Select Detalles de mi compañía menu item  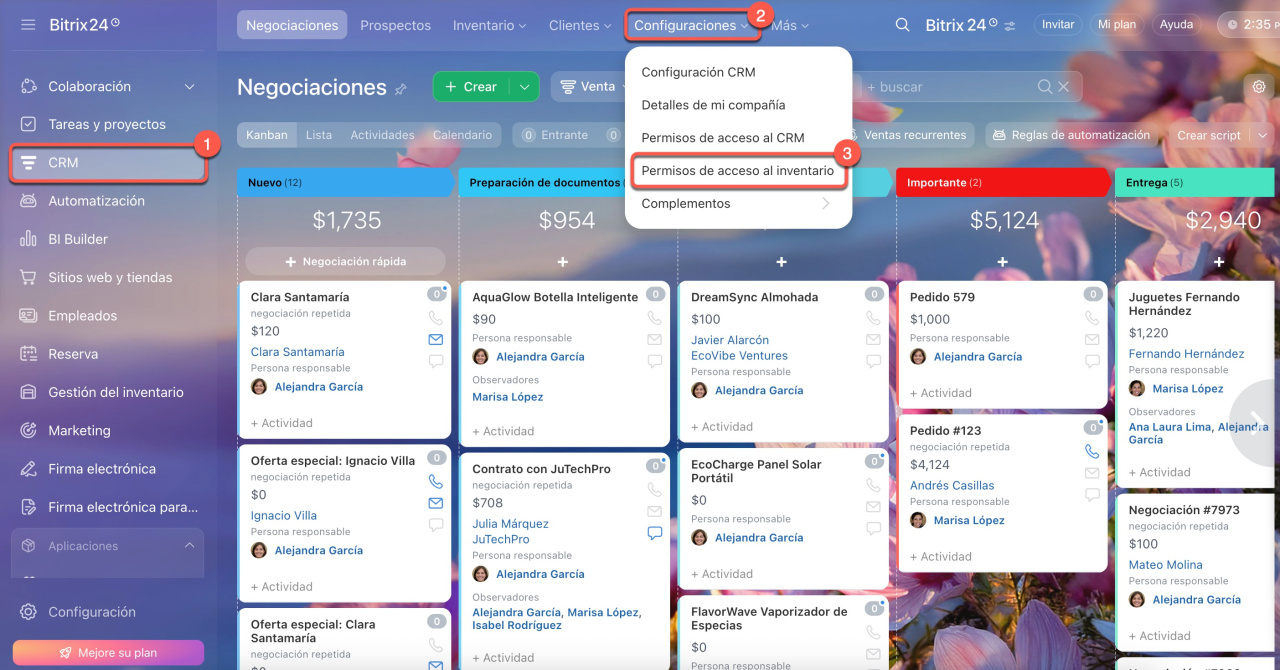pyautogui.click(x=713, y=105)
